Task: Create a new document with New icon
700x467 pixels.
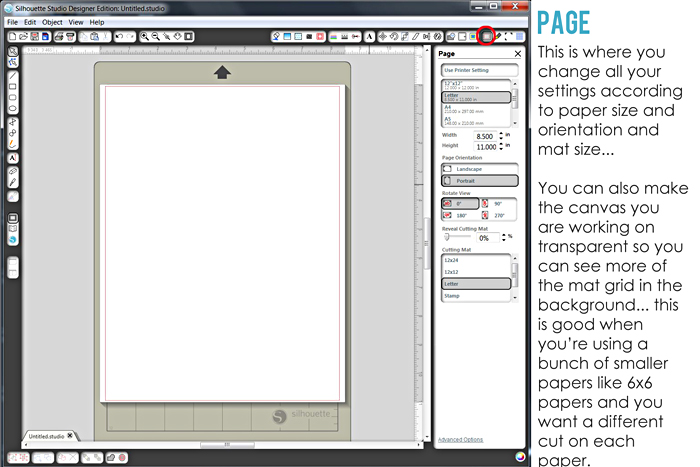Action: pyautogui.click(x=13, y=37)
